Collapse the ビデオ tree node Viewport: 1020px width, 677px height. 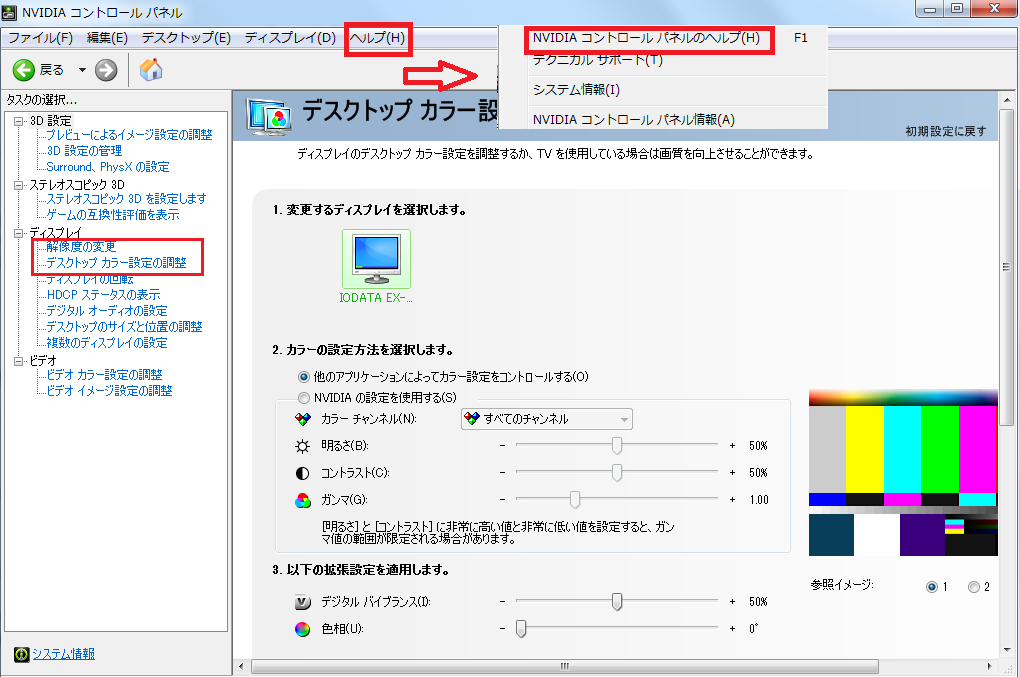coord(19,361)
